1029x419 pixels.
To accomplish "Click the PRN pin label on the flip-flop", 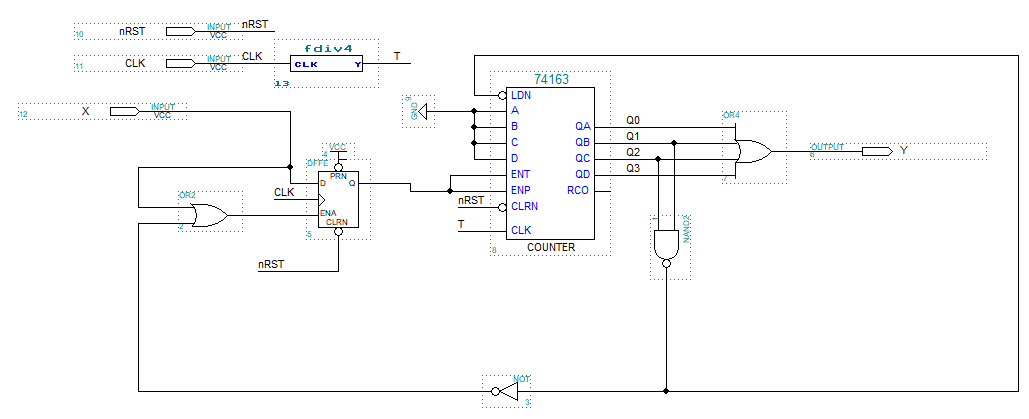I will point(339,175).
